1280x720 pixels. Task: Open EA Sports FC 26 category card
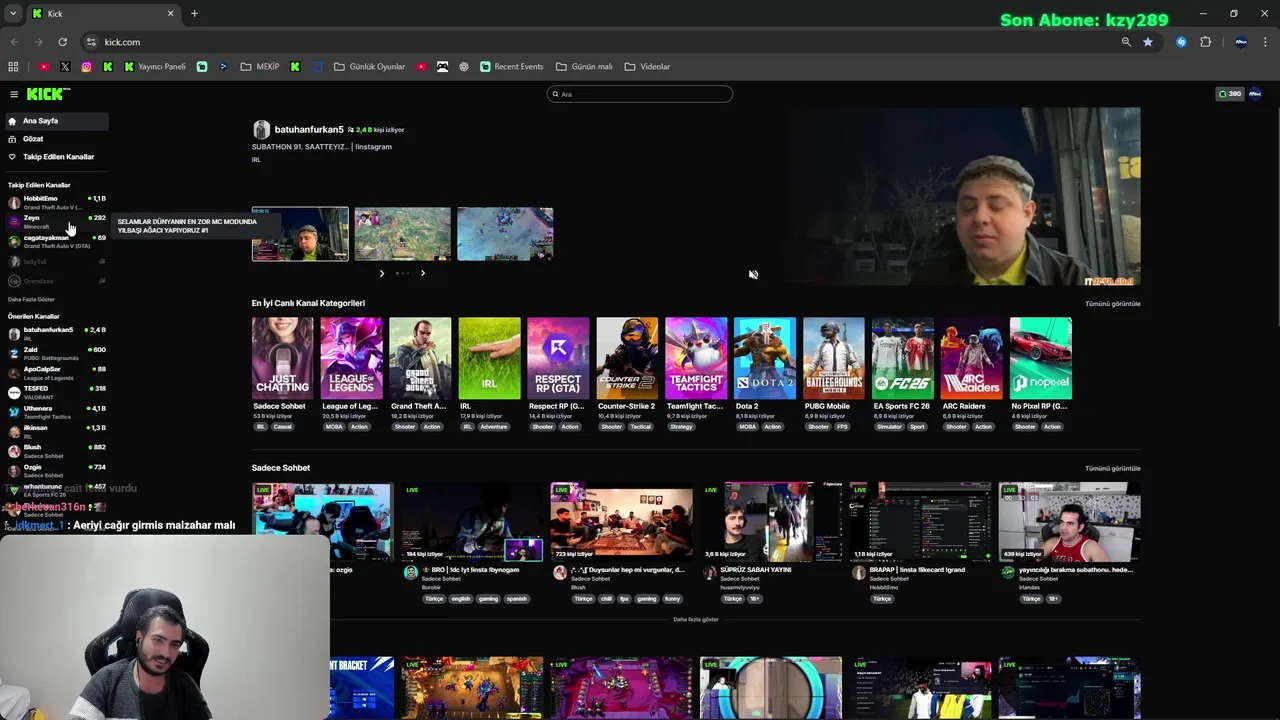click(903, 358)
